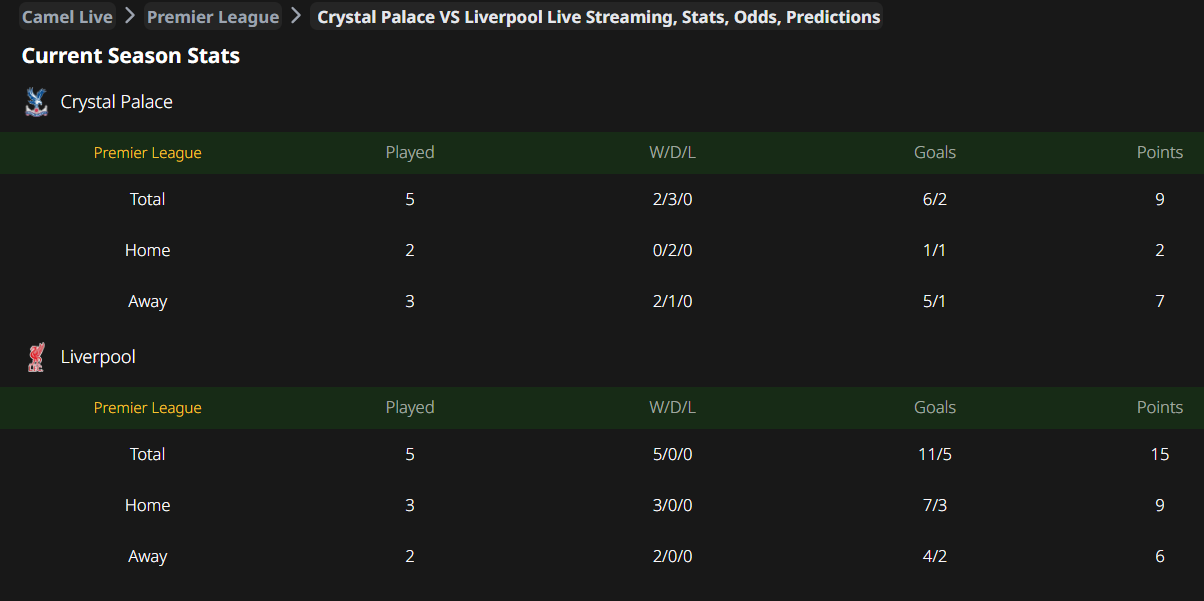Click Premier League header in Crystal Palace table
This screenshot has width=1204, height=601.
[x=148, y=153]
